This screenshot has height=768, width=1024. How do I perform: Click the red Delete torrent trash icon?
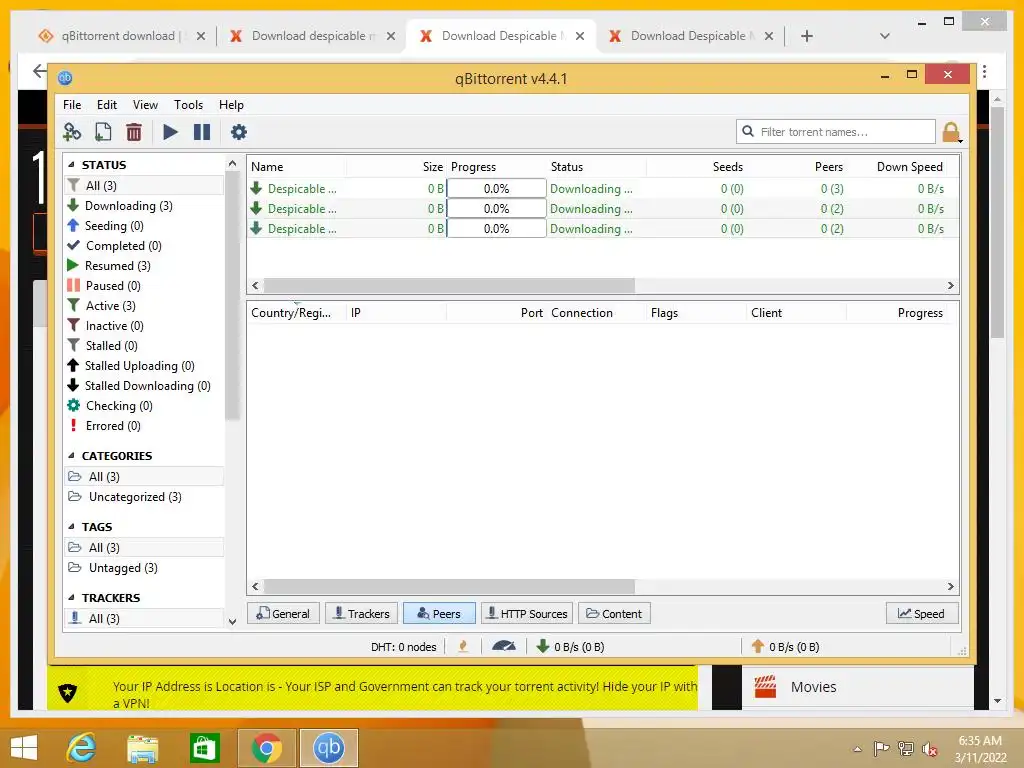coord(134,132)
